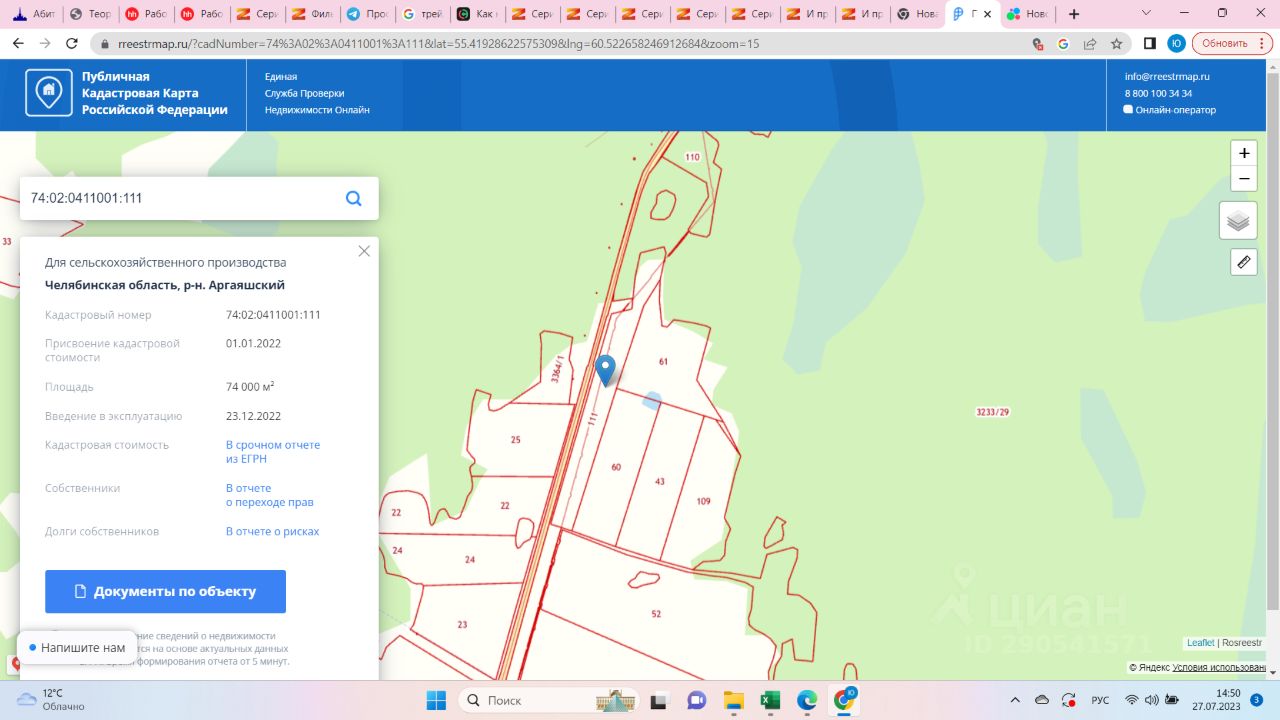Open Microsoft Edge from taskbar

click(x=807, y=700)
